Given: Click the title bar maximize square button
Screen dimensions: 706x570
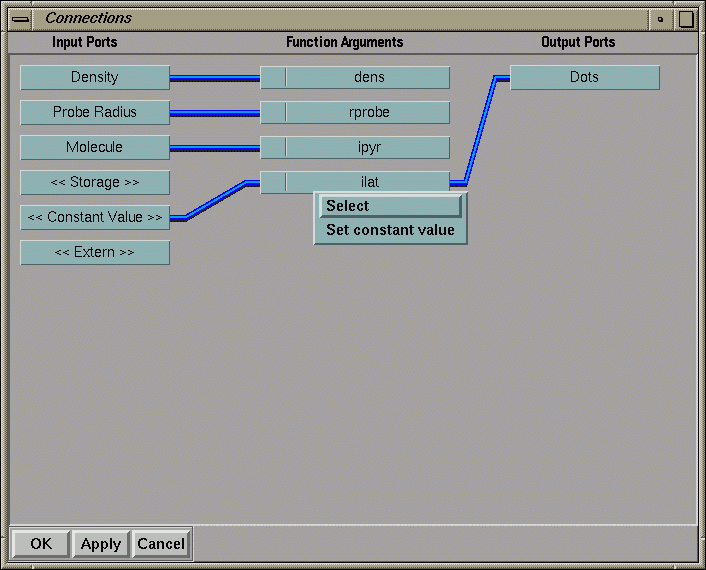Looking at the screenshot, I should pyautogui.click(x=686, y=18).
